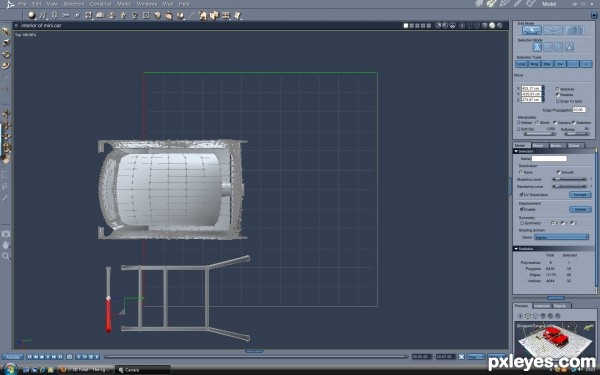Select the hand pan tool
600x375 pixels.
click(6, 245)
